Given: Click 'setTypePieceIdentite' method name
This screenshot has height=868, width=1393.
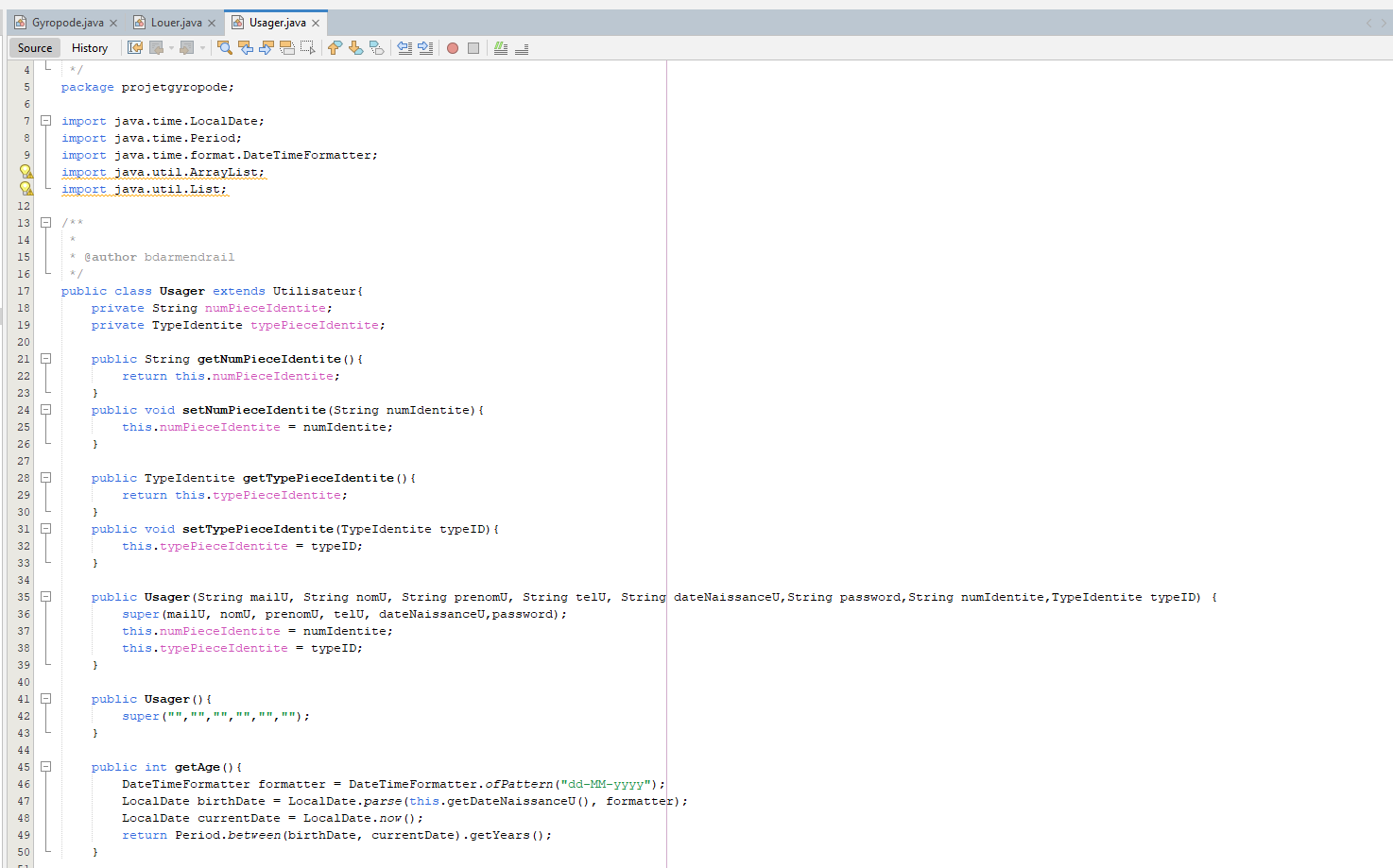Looking at the screenshot, I should click(258, 529).
